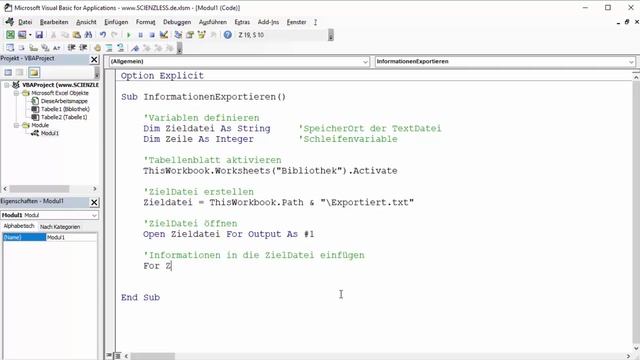
Task: Click the List Constants icon
Action: point(21,48)
